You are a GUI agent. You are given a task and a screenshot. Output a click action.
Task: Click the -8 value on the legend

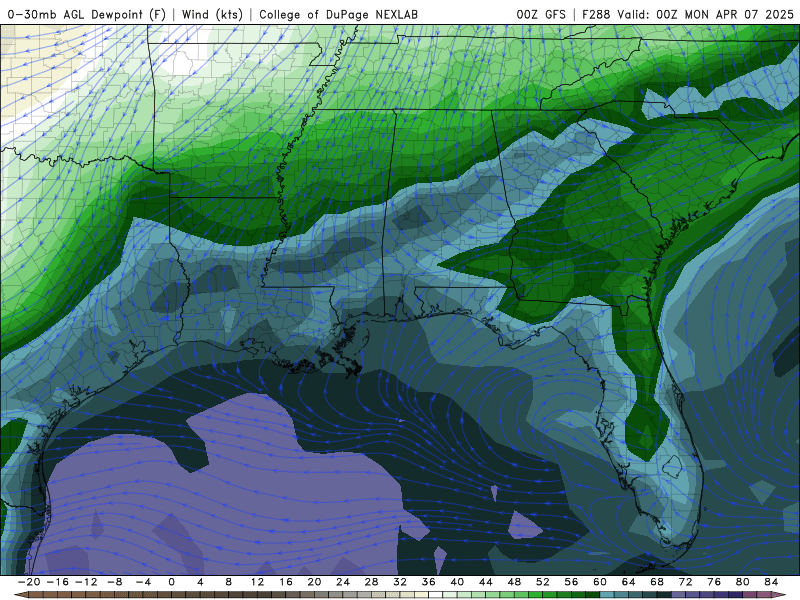tap(114, 582)
